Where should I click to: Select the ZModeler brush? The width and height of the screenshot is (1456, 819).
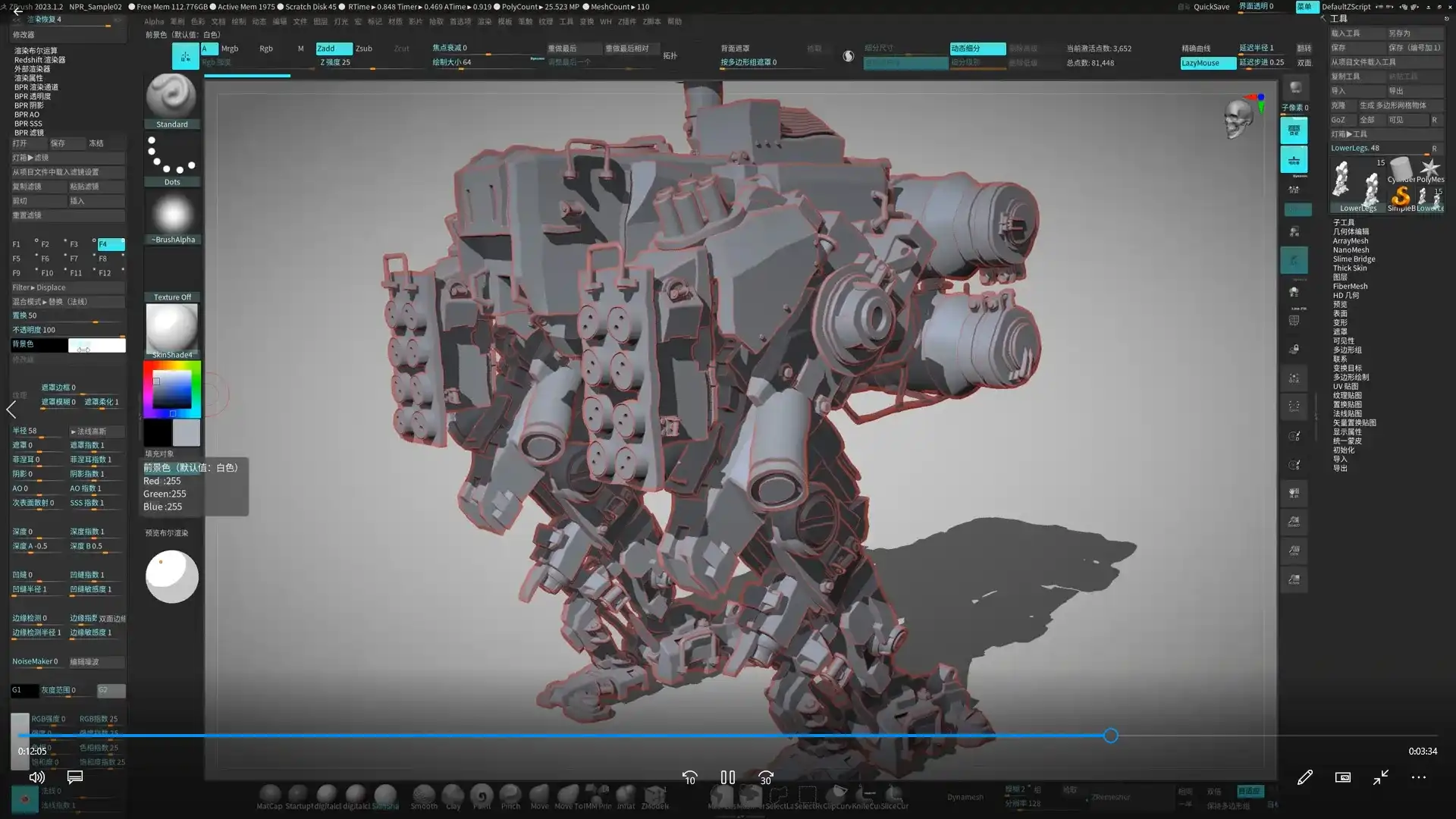[655, 795]
